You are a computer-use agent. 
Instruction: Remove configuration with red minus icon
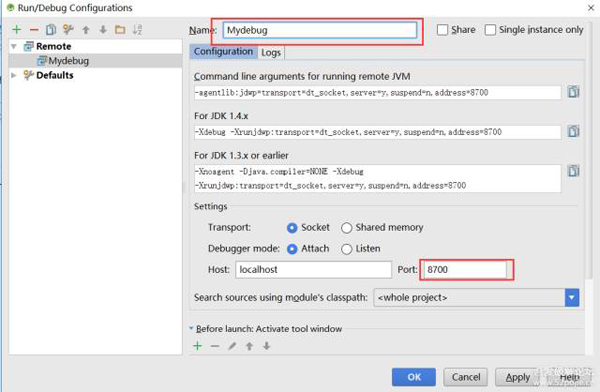pyautogui.click(x=34, y=29)
